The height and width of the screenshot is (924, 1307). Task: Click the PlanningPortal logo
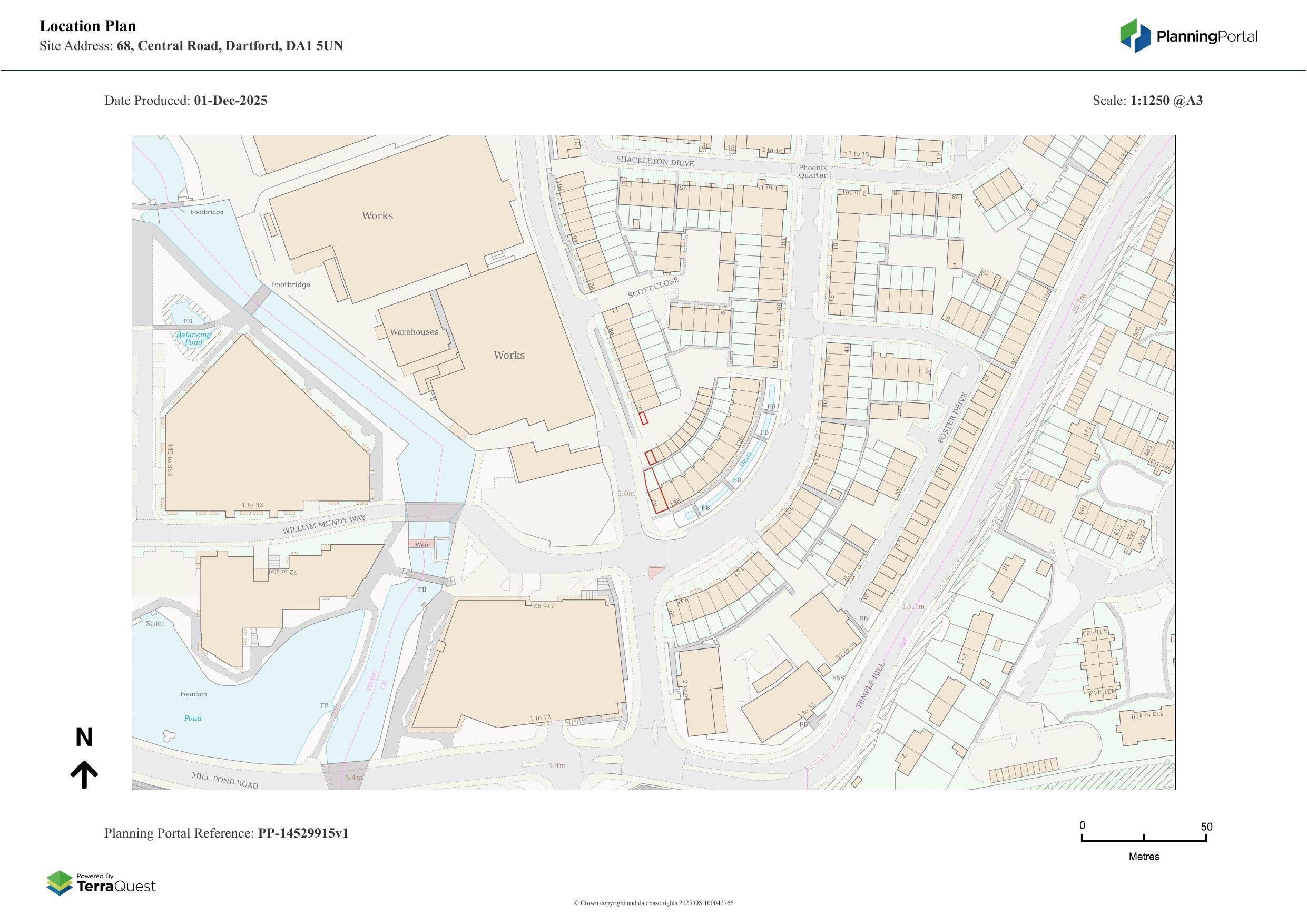tap(1188, 36)
